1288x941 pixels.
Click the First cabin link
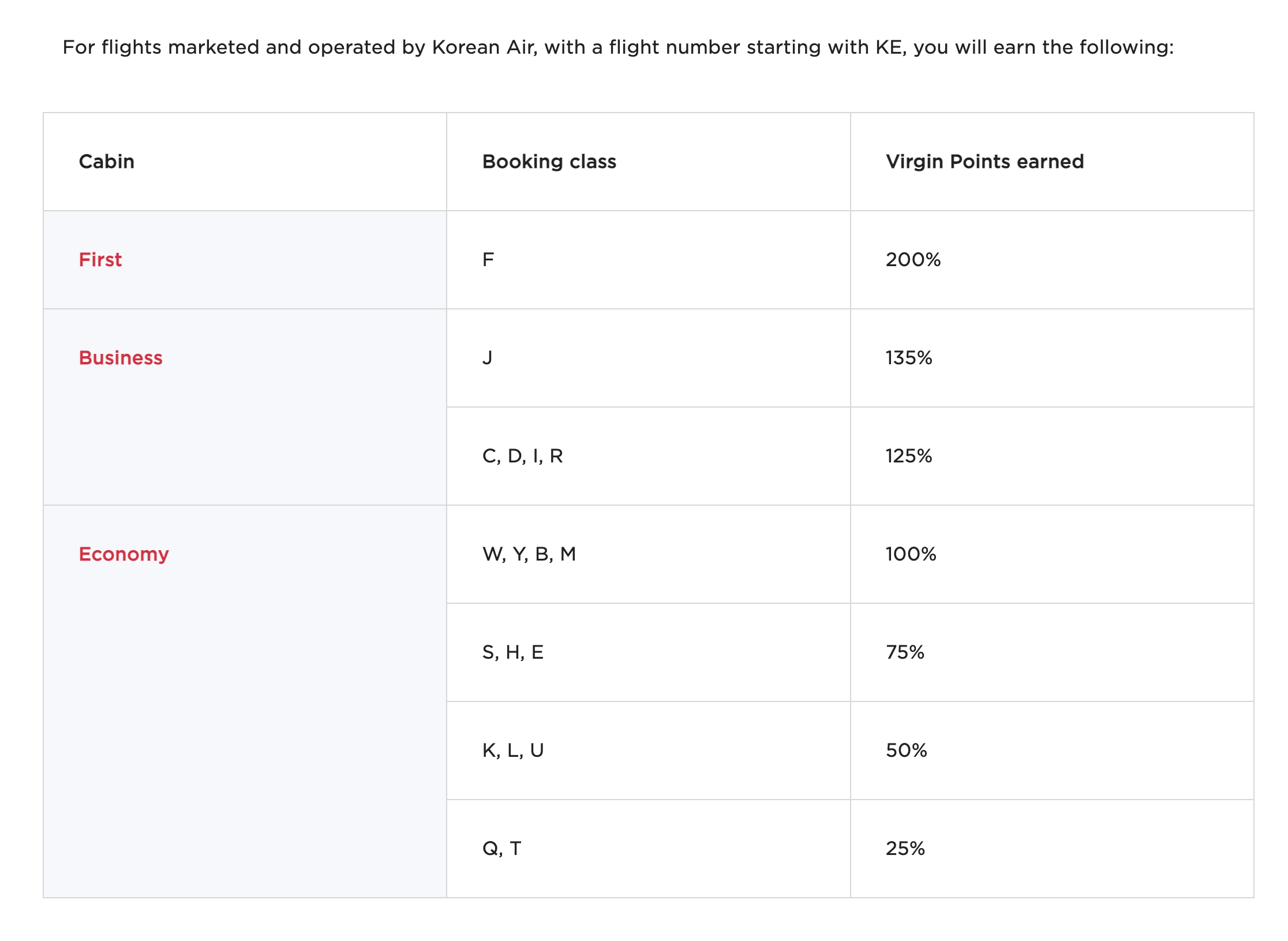tap(100, 260)
